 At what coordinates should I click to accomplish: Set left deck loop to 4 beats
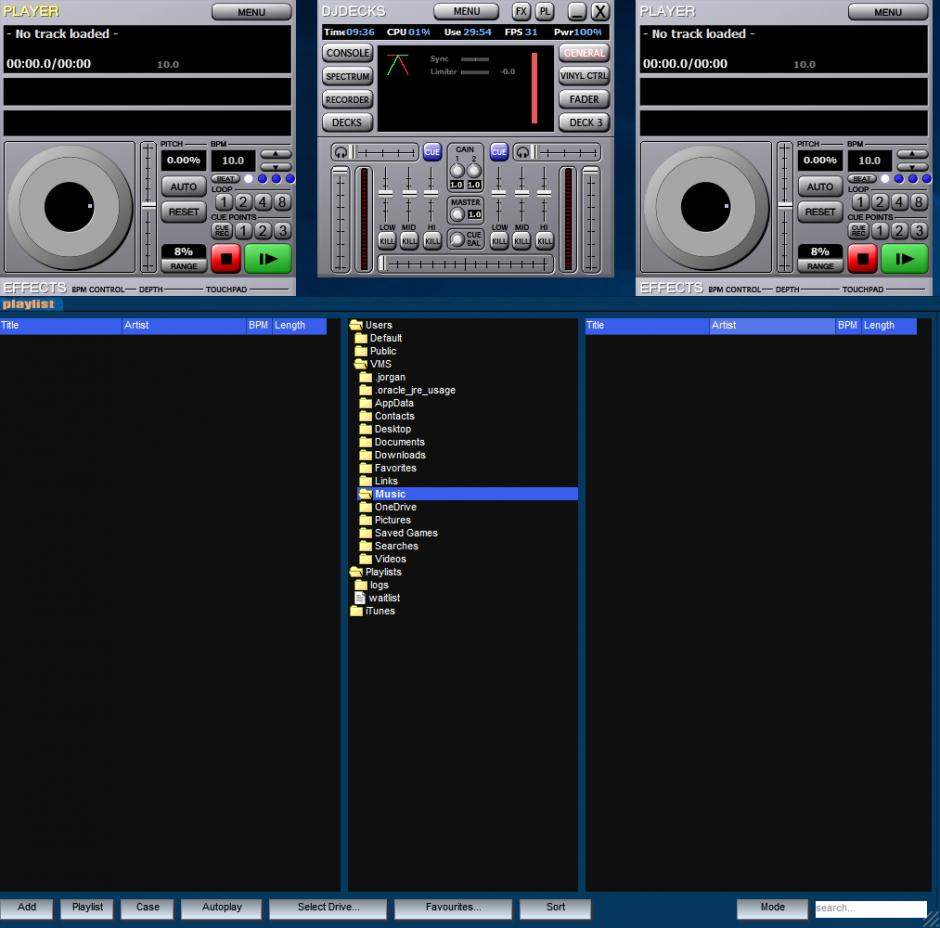coord(263,202)
